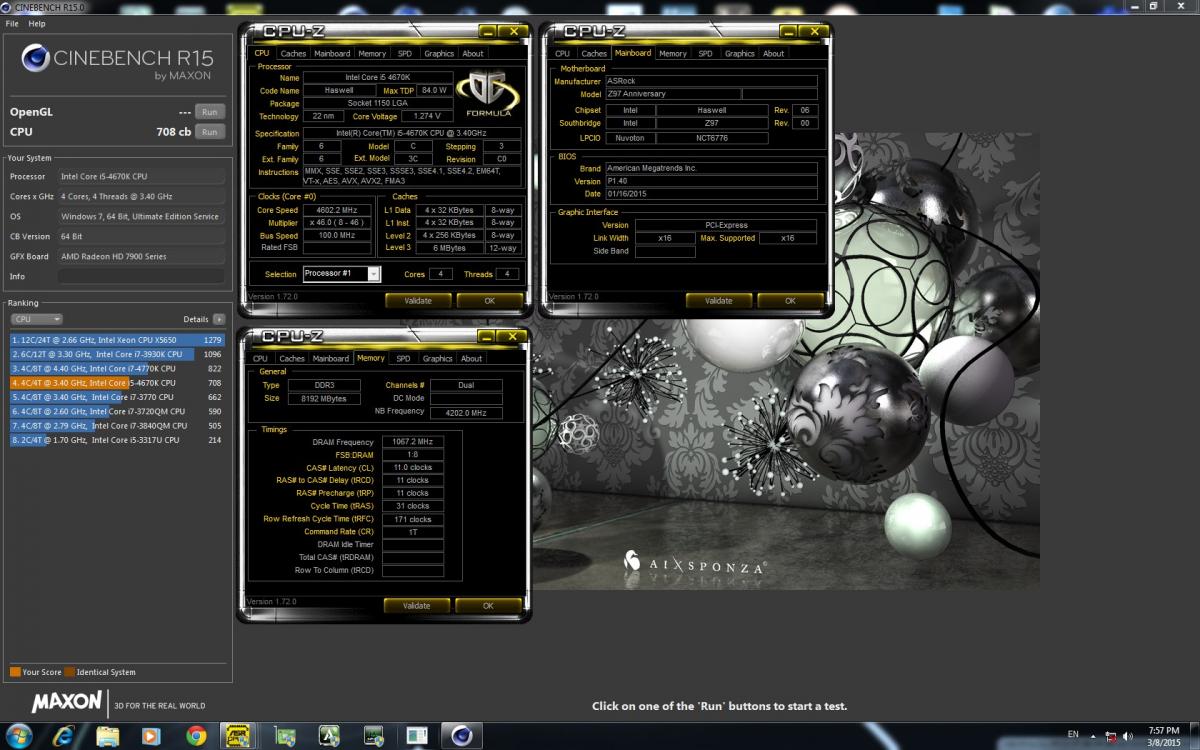Click the EN language indicator
The height and width of the screenshot is (750, 1200).
tap(1073, 735)
